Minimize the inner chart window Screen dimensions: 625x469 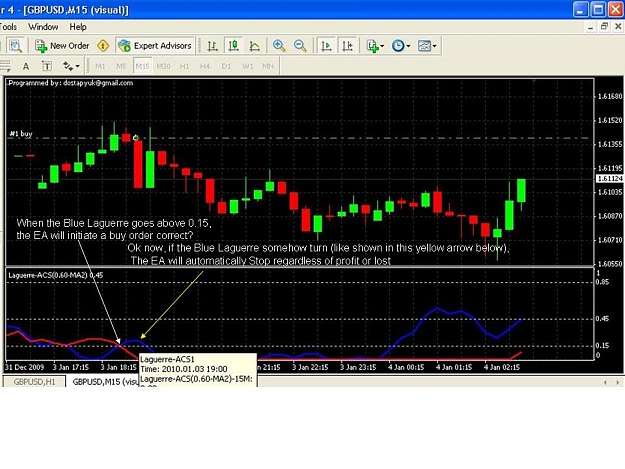[590, 27]
